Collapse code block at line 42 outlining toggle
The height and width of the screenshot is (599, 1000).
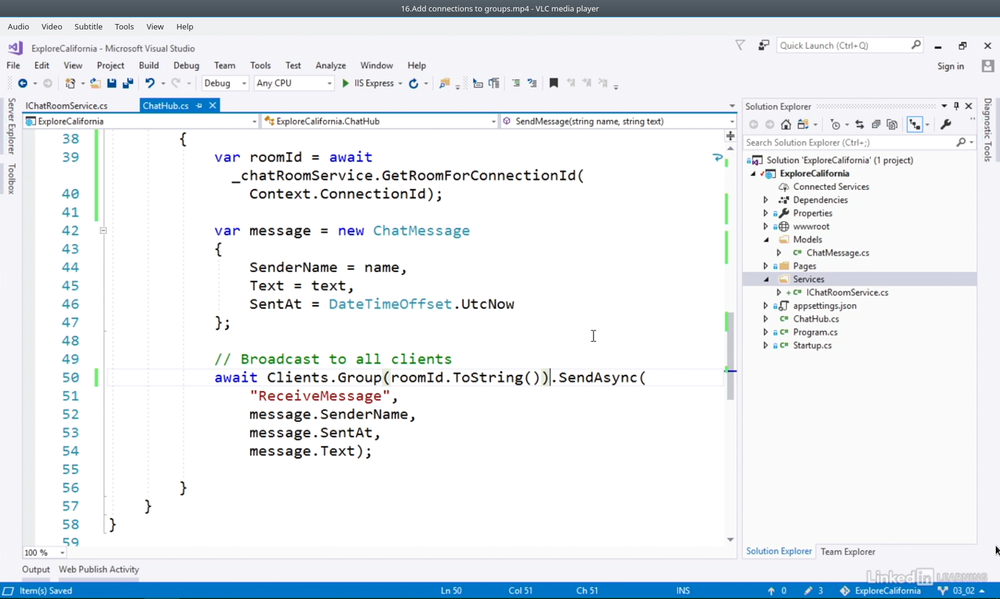pos(103,231)
